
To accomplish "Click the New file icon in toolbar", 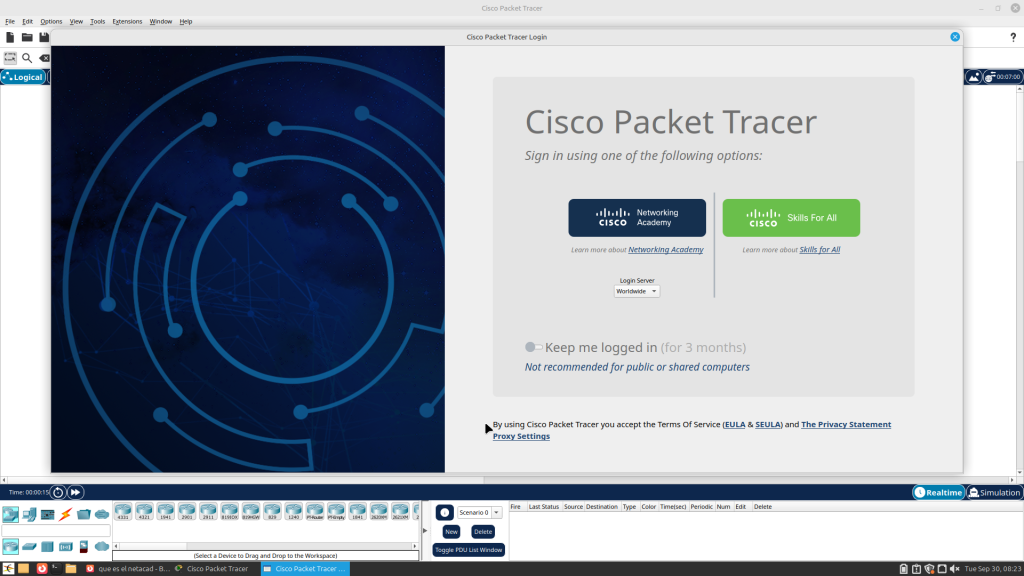I will [10, 38].
